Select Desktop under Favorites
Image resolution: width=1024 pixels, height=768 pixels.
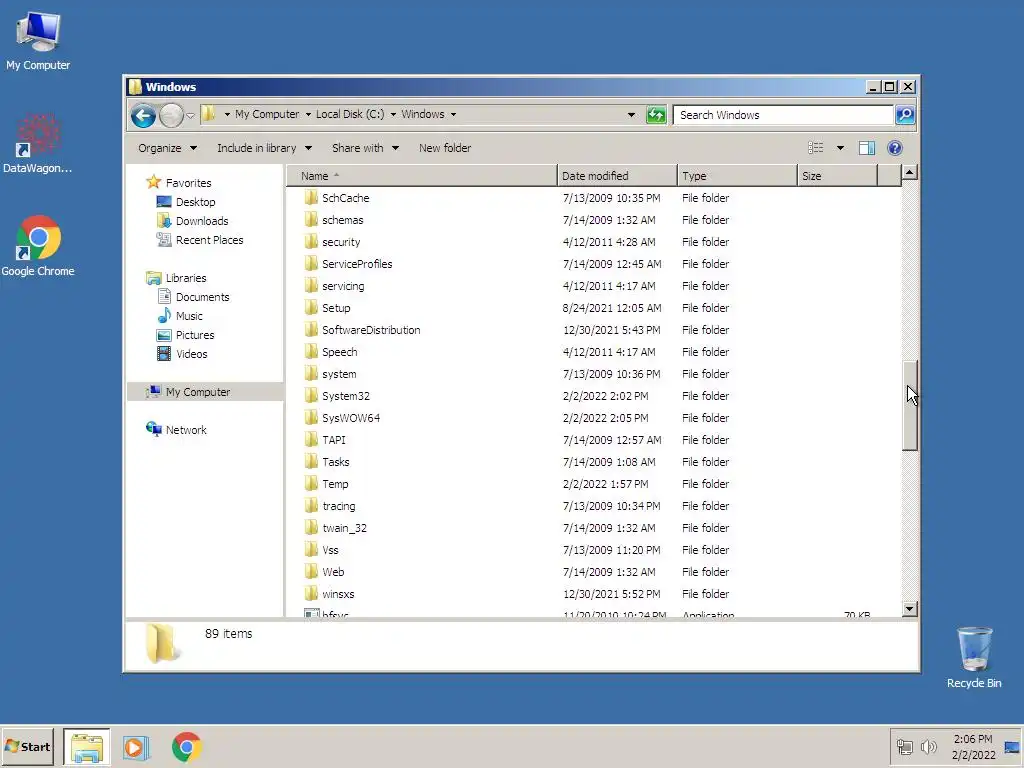click(x=195, y=202)
